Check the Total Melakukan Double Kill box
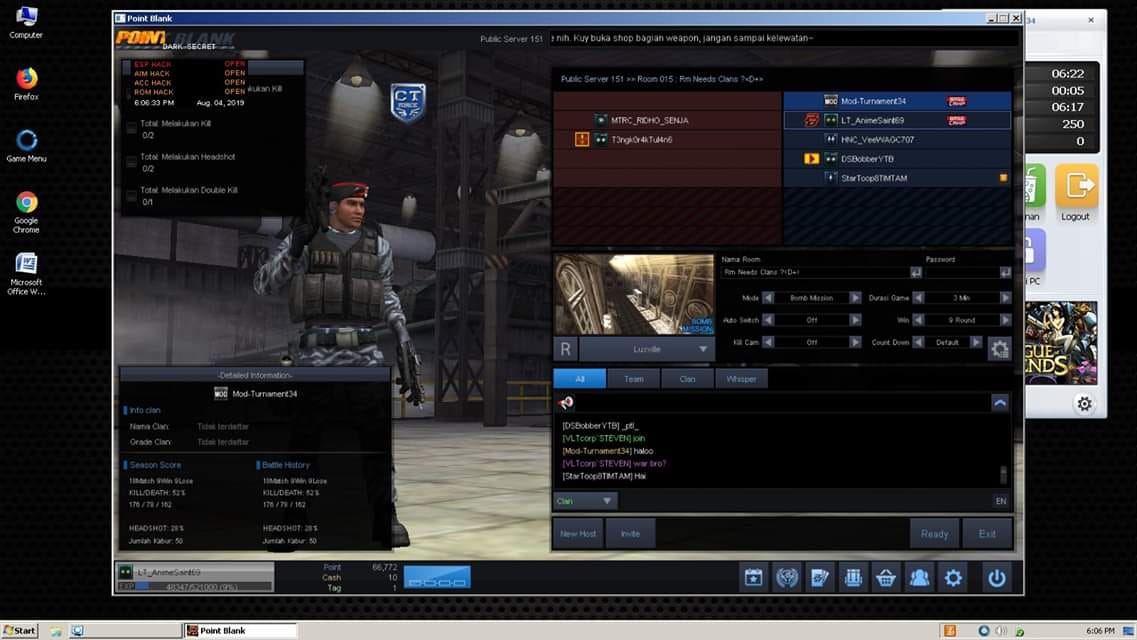This screenshot has width=1137, height=640. 131,195
